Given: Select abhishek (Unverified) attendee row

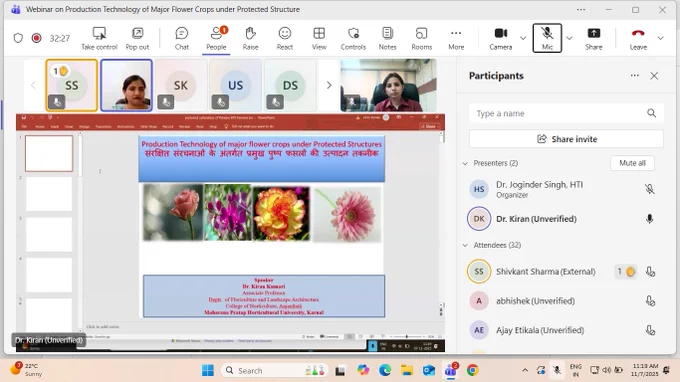Looking at the screenshot, I should pos(564,301).
